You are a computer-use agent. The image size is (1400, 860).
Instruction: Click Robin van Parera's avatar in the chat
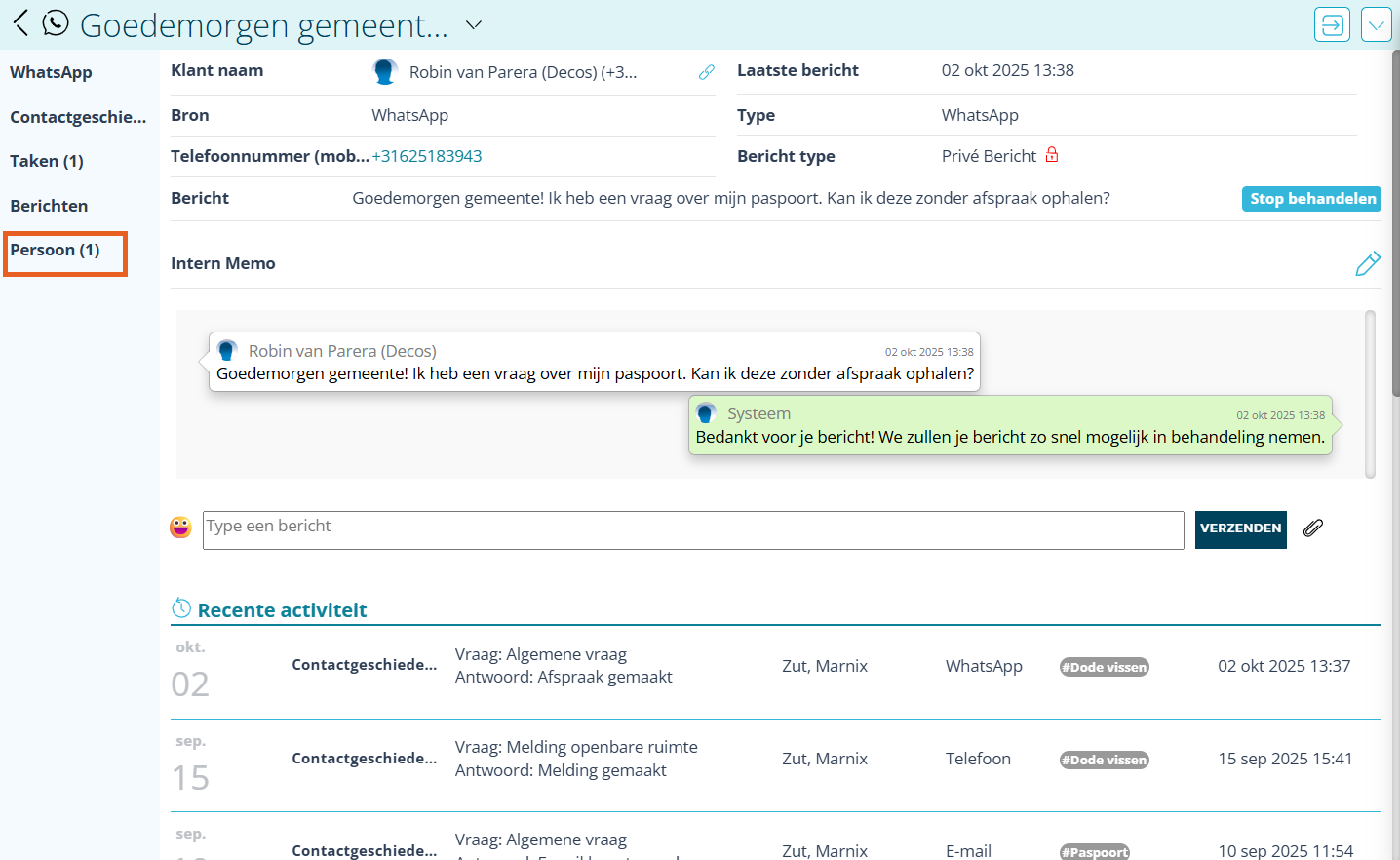[227, 350]
